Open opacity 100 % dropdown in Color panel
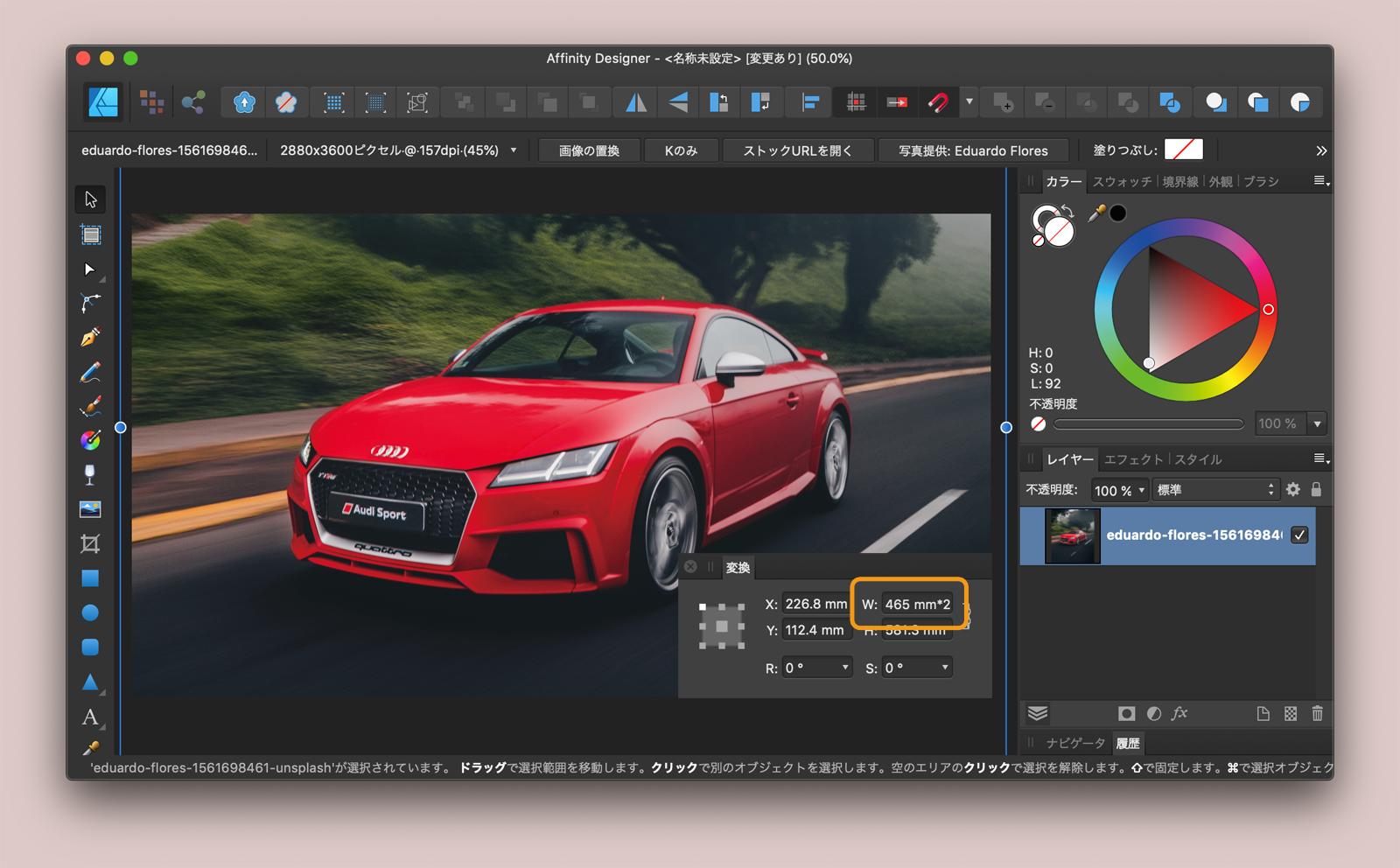This screenshot has width=1400, height=868. tap(1317, 423)
